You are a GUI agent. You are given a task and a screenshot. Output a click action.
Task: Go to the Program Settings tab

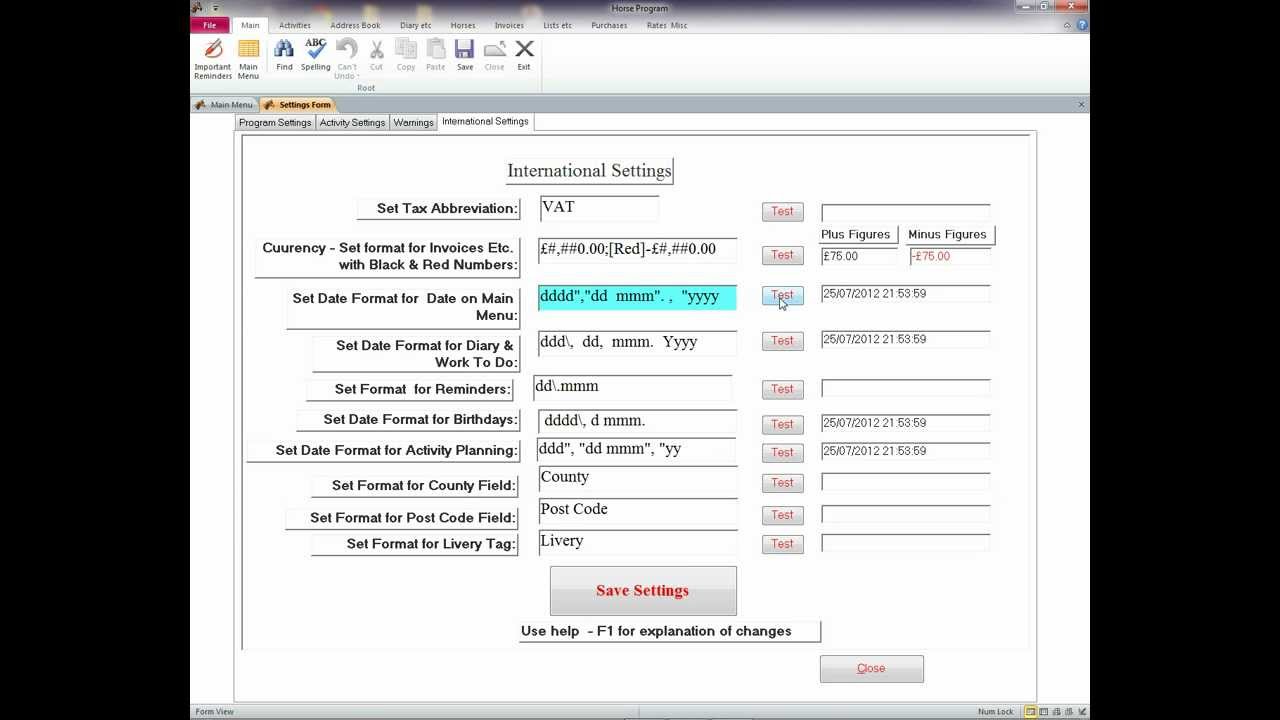pyautogui.click(x=275, y=123)
